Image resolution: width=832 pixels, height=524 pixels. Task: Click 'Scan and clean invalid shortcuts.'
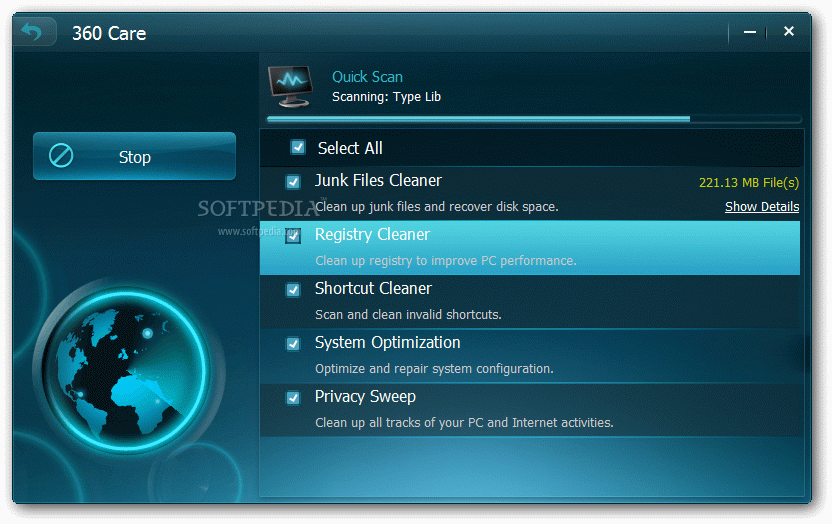coord(408,315)
